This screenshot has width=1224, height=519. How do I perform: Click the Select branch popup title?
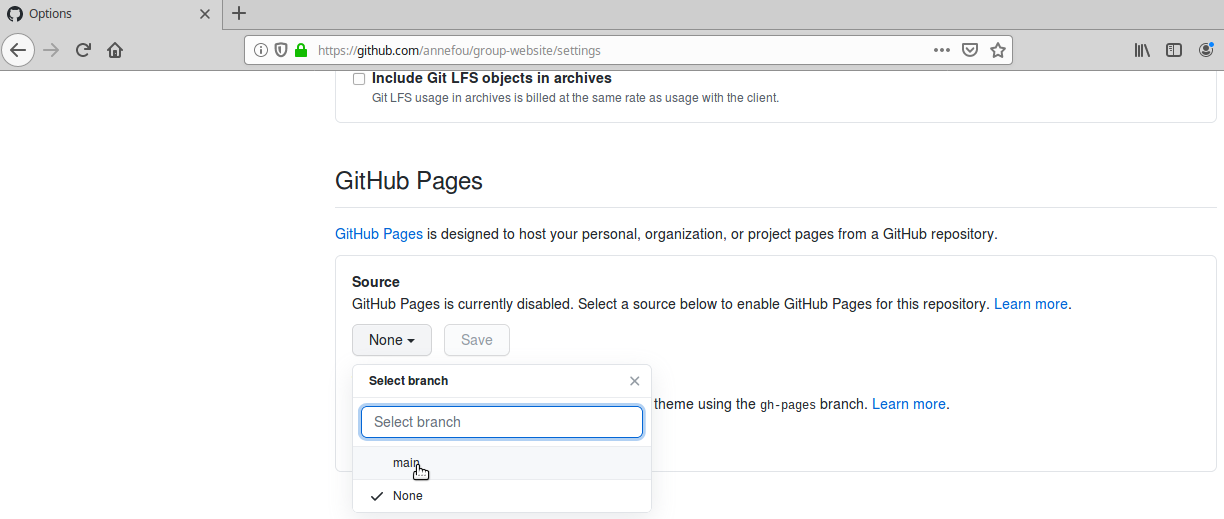[x=409, y=381]
